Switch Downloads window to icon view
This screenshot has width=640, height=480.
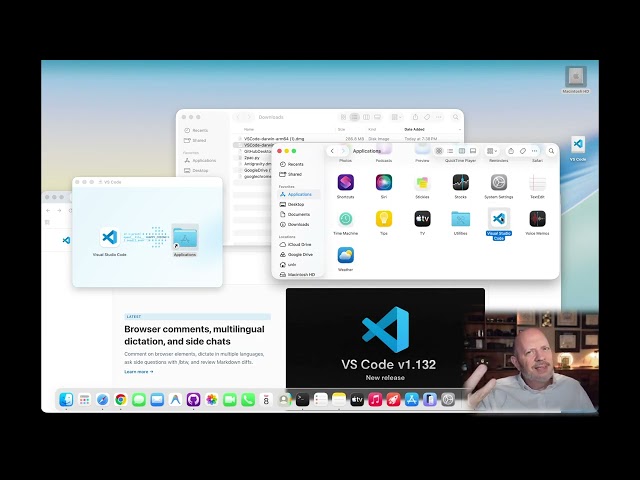(343, 117)
